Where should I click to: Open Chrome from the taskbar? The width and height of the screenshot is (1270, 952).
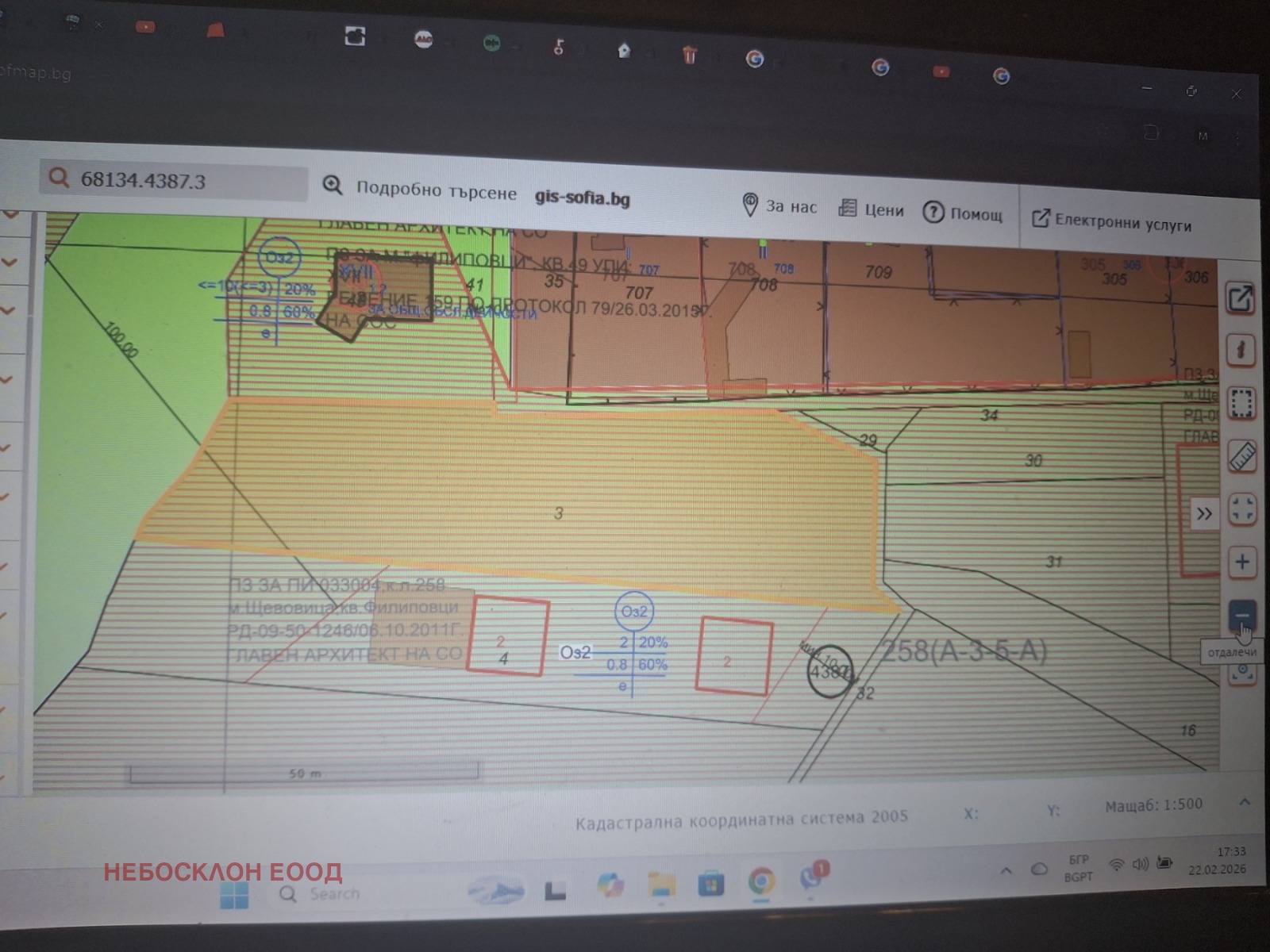point(761,881)
